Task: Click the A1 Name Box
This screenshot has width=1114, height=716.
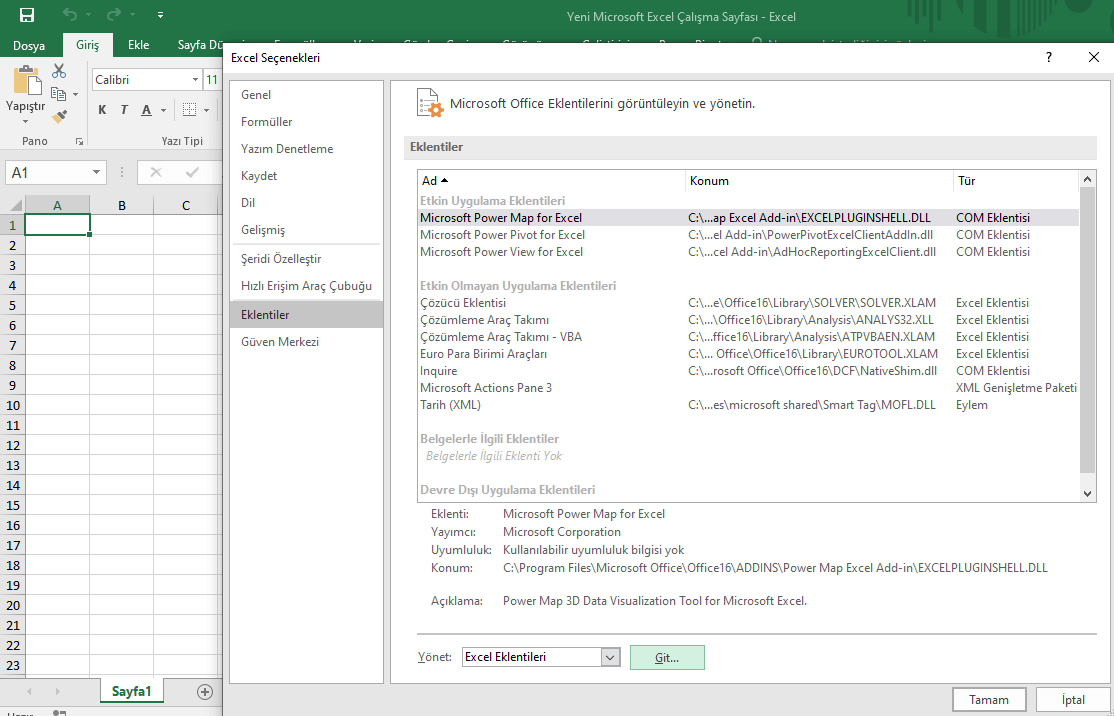Action: click(47, 173)
